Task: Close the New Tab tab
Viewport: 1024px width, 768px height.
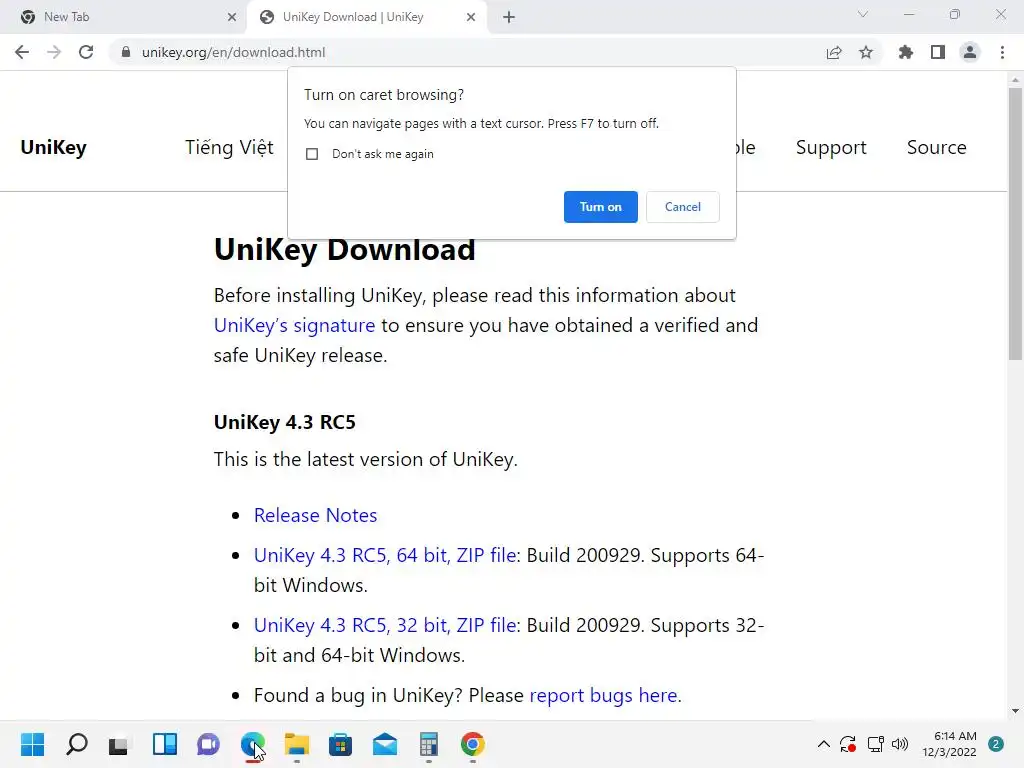Action: (x=232, y=17)
